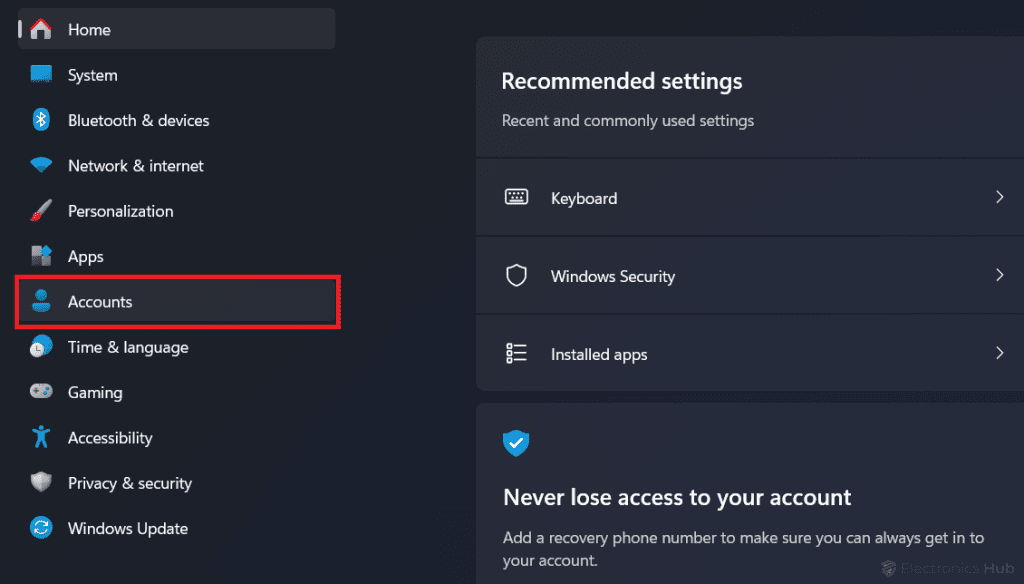
Task: Select the System monitor icon
Action: 41,75
